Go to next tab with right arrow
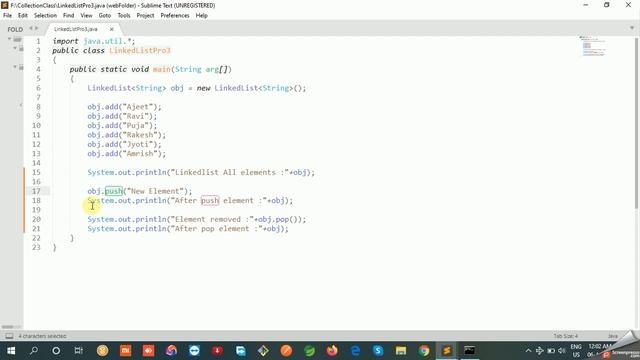Viewport: 640px width, 360px height. click(37, 29)
